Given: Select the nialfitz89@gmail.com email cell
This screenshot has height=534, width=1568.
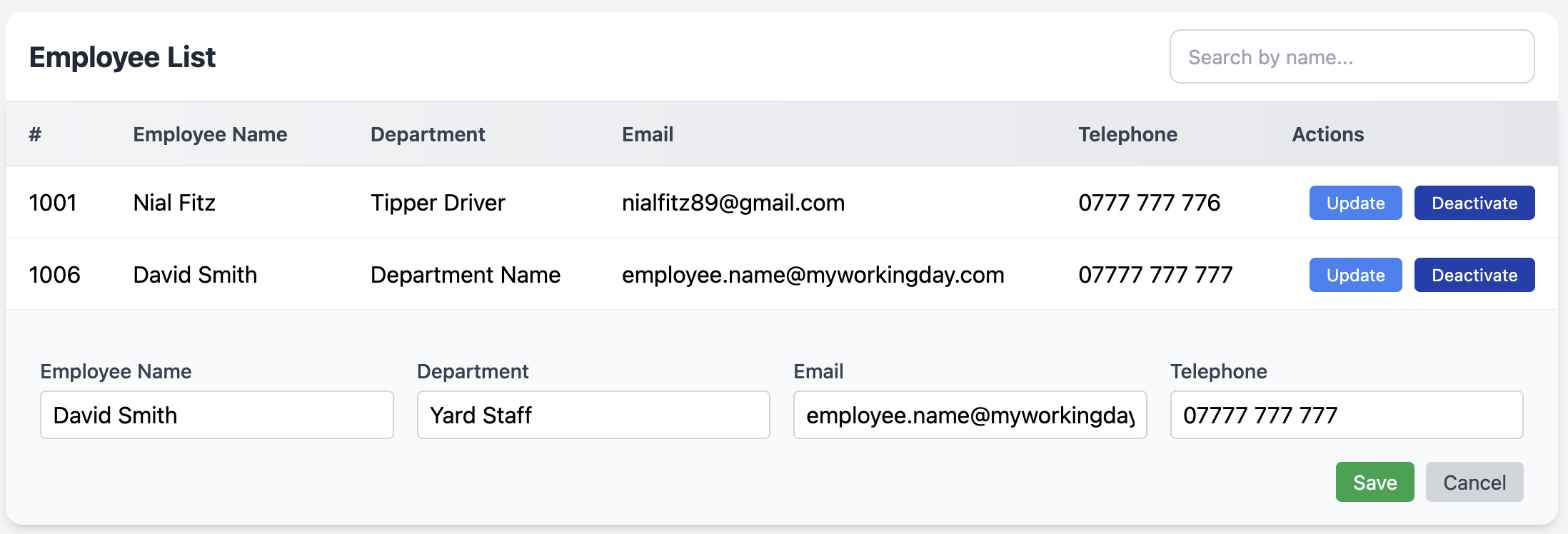Looking at the screenshot, I should pyautogui.click(x=733, y=203).
